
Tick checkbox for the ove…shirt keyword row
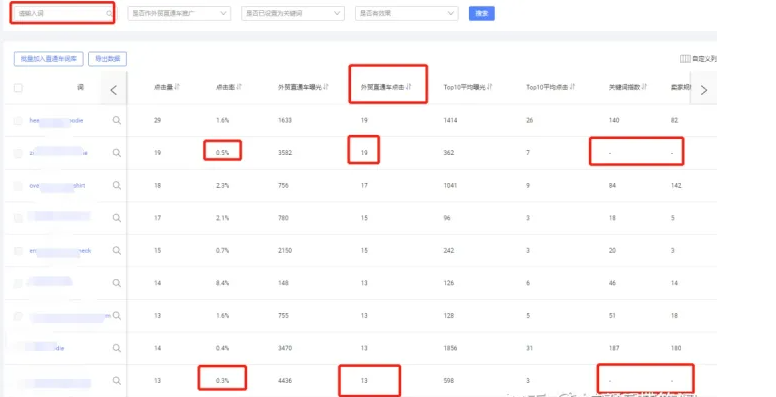pos(18,186)
